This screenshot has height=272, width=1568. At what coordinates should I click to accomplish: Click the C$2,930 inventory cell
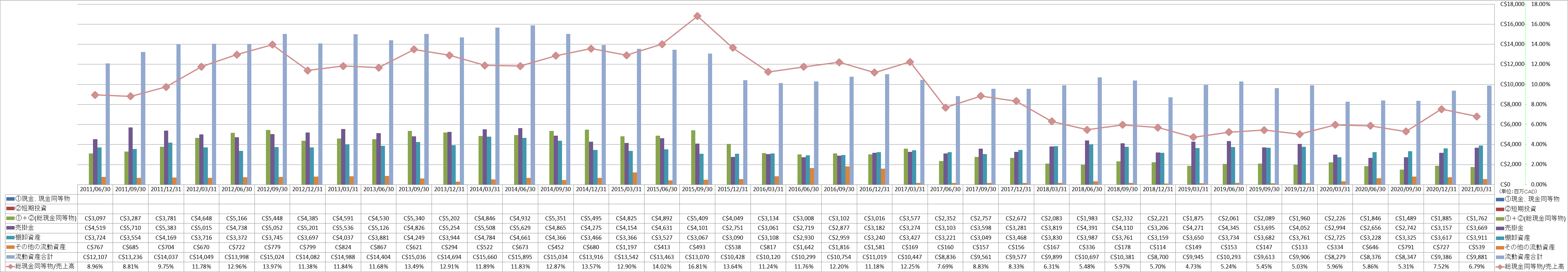coord(804,238)
